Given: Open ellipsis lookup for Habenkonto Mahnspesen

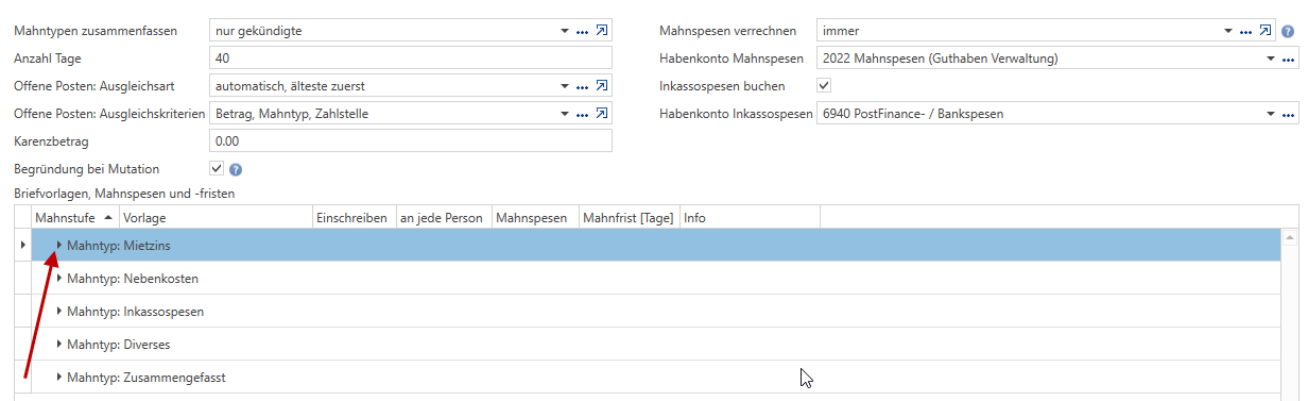Looking at the screenshot, I should coord(1288,59).
